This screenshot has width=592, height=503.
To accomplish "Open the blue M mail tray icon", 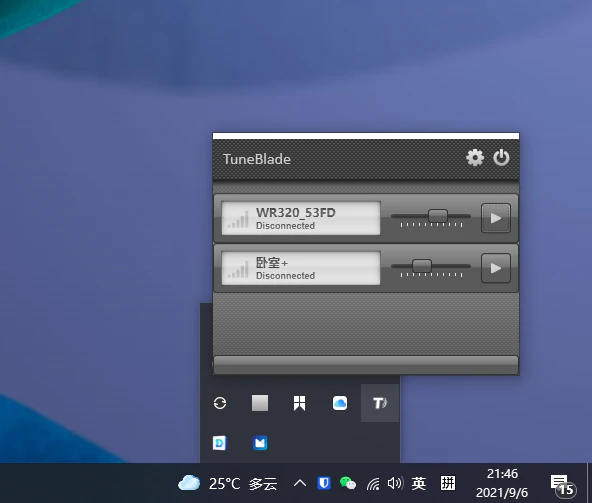I will click(x=260, y=443).
